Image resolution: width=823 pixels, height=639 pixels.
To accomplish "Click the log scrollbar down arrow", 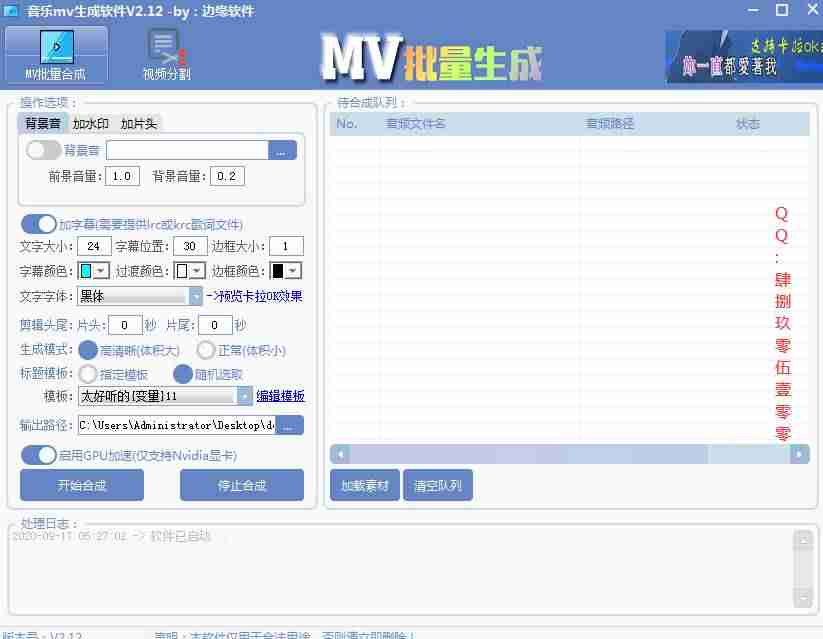I will point(803,598).
